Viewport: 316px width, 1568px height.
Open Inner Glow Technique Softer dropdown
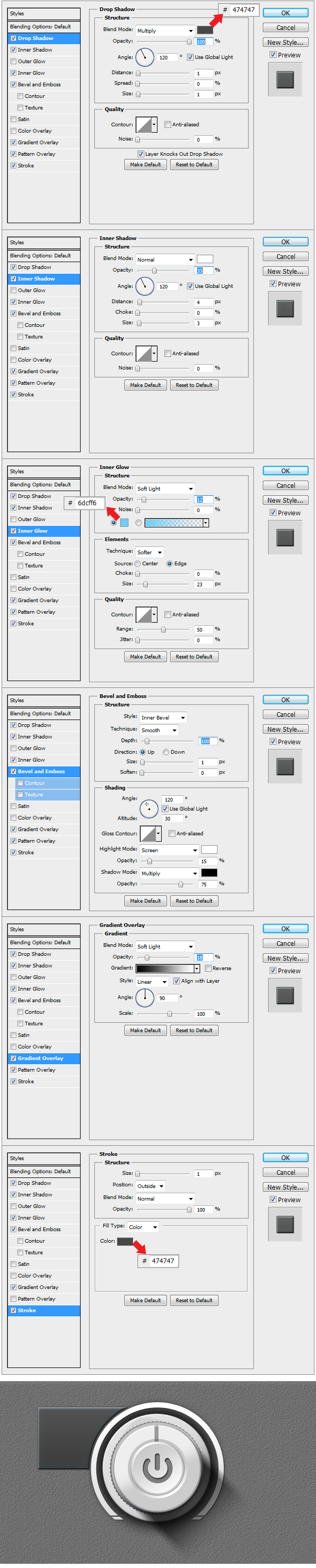click(149, 552)
